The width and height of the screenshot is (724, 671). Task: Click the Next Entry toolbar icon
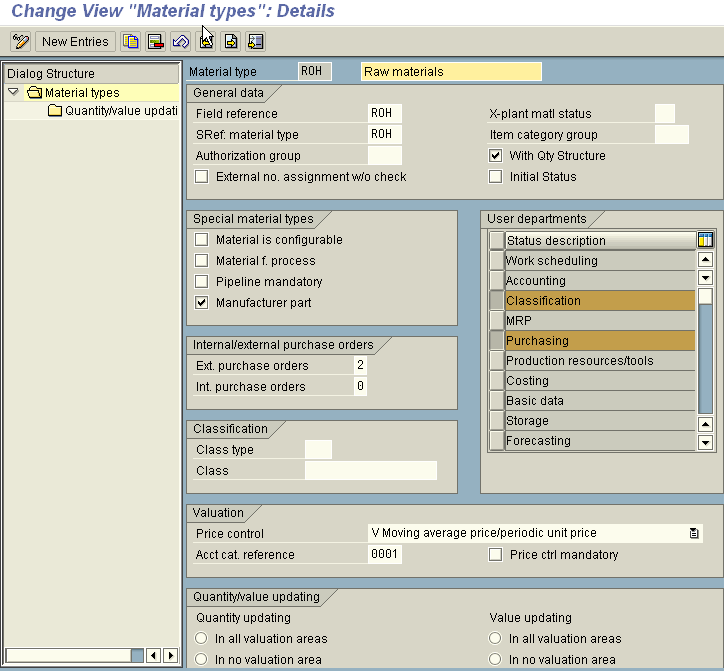pyautogui.click(x=231, y=42)
